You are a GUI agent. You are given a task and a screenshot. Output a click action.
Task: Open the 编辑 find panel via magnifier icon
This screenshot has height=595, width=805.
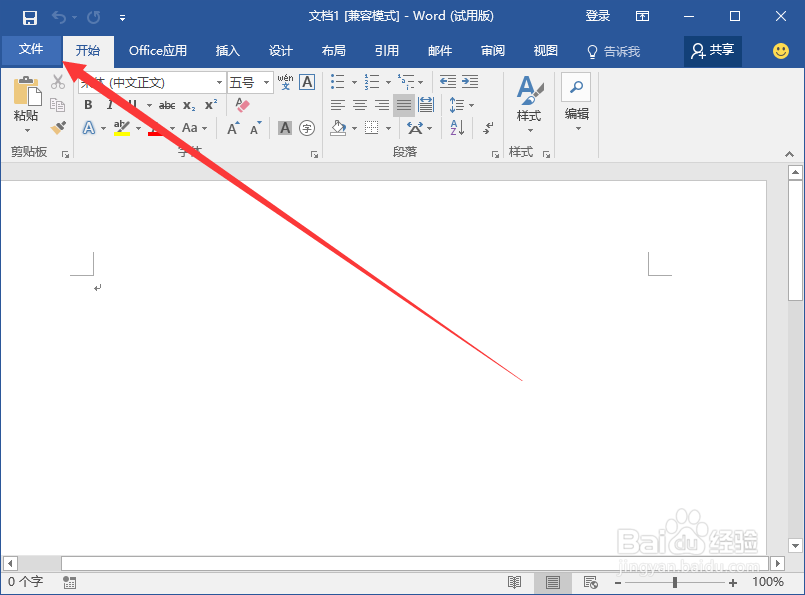pyautogui.click(x=577, y=86)
